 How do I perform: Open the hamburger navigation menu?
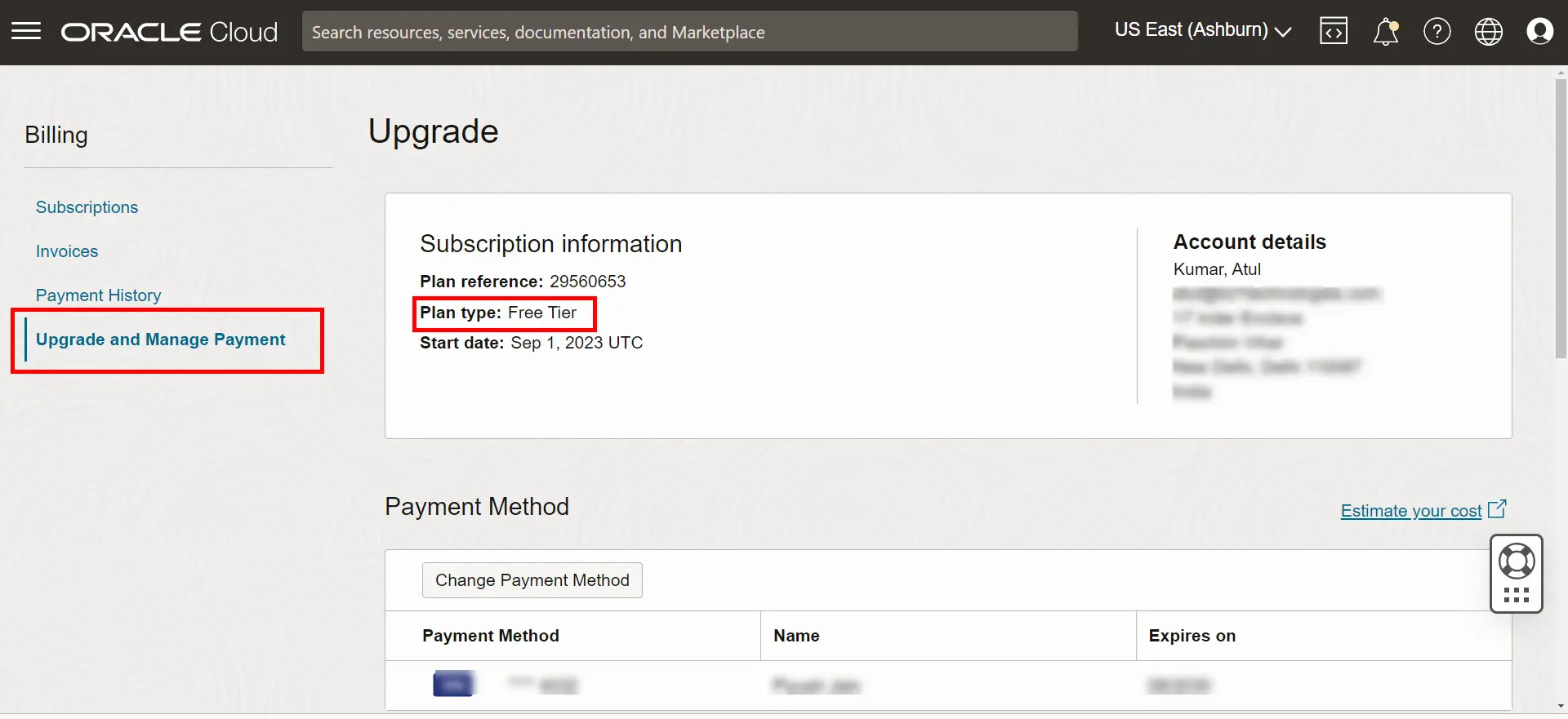point(26,32)
